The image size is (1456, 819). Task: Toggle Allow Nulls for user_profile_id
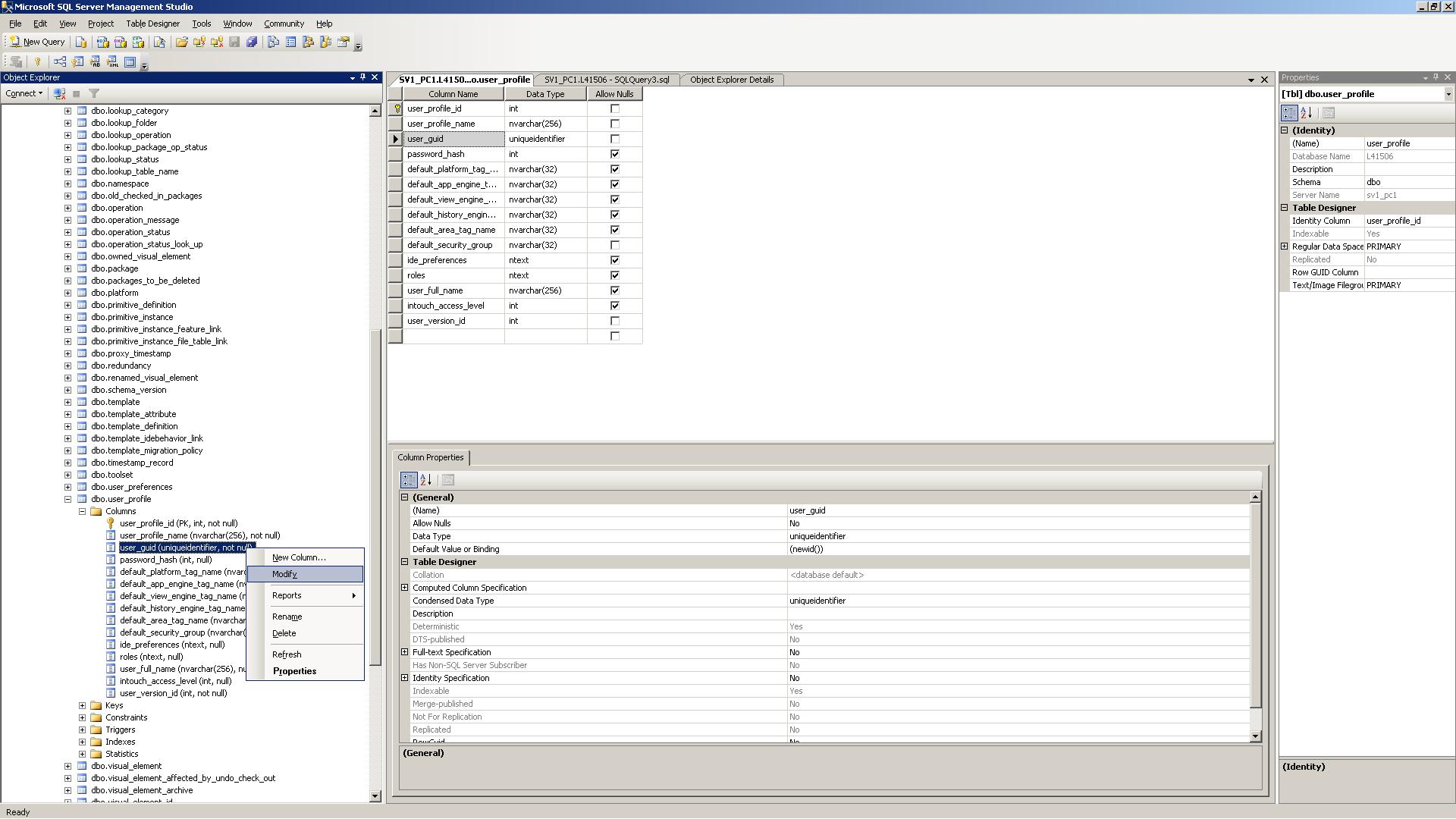(x=615, y=108)
